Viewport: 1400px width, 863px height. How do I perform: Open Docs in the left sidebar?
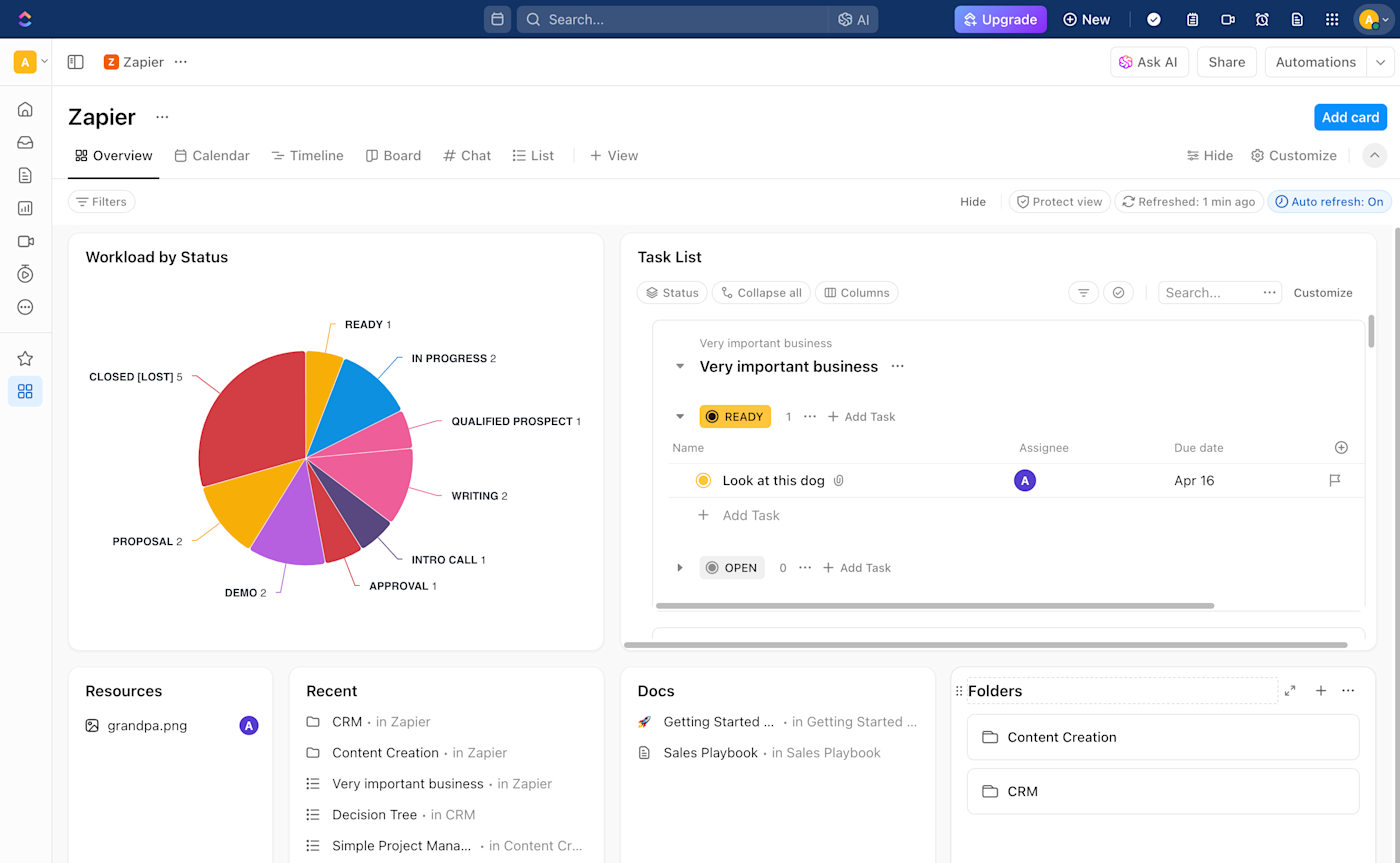(x=25, y=175)
